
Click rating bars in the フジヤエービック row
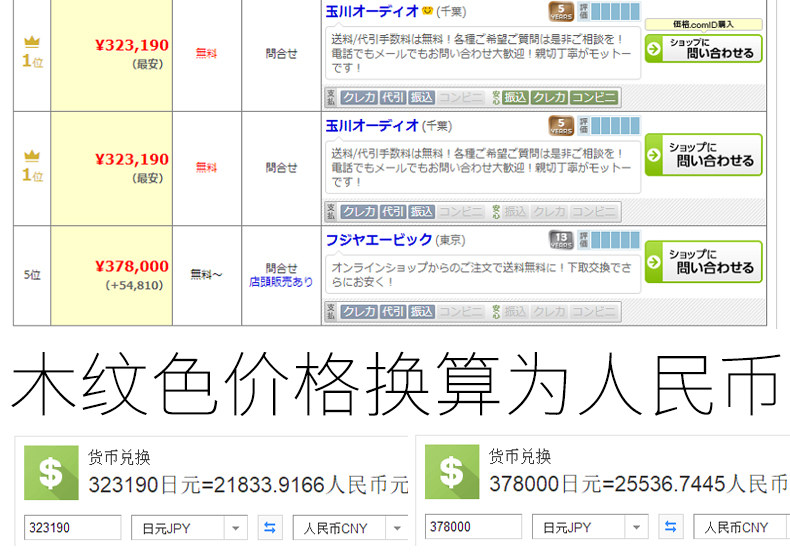[x=615, y=240]
